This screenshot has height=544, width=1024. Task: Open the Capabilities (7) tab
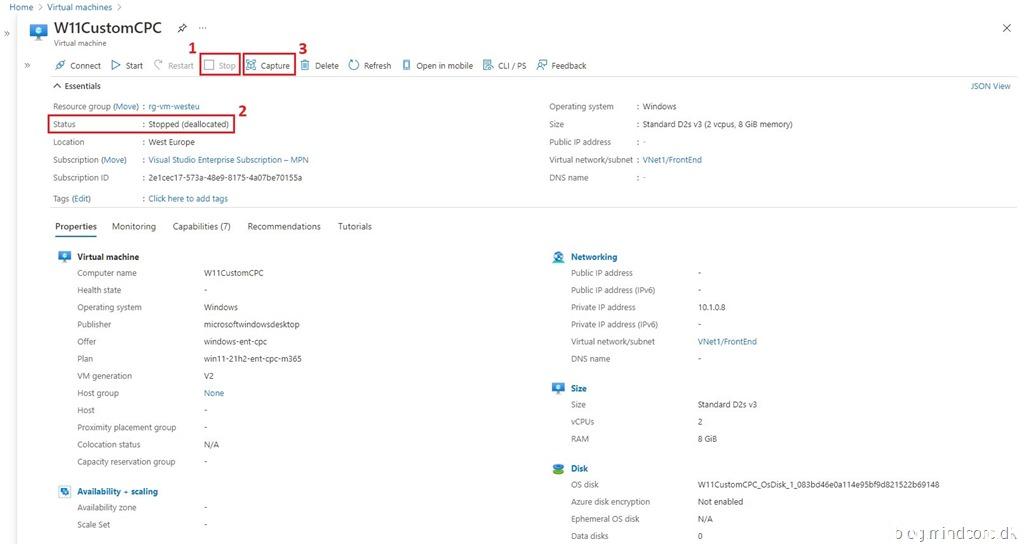(201, 227)
